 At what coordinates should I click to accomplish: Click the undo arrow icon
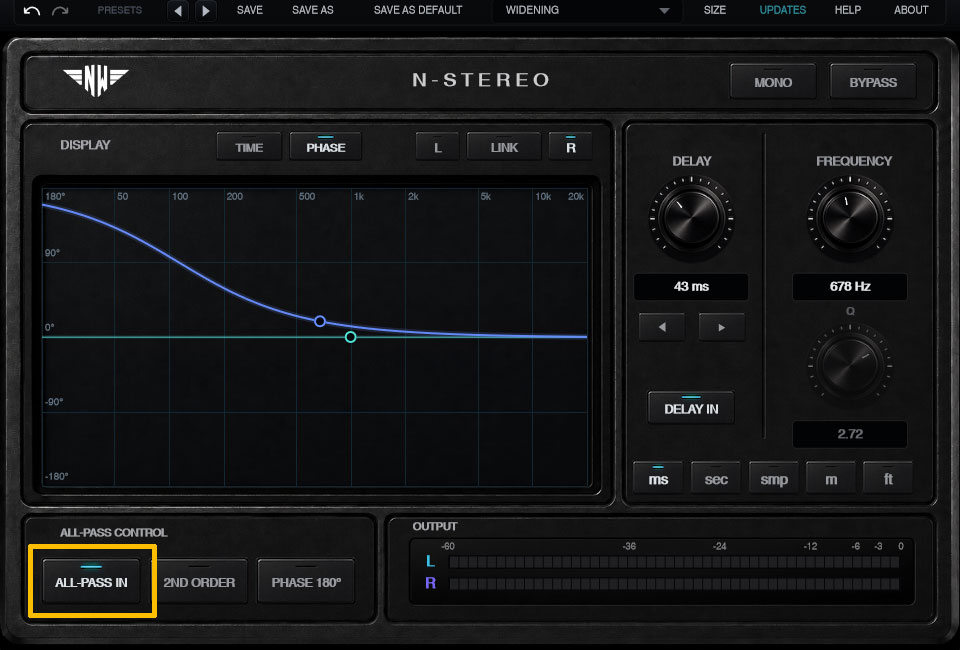[x=32, y=10]
